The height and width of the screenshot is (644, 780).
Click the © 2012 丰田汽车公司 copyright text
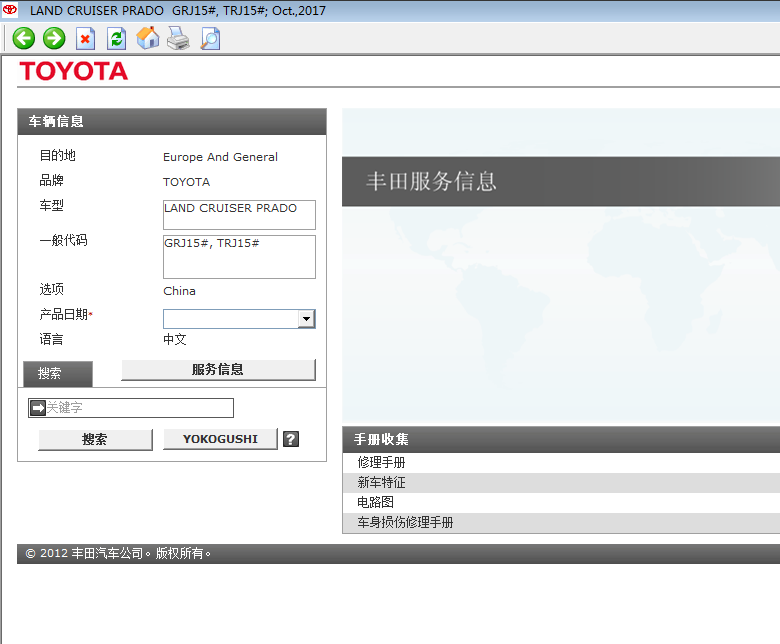click(x=118, y=553)
